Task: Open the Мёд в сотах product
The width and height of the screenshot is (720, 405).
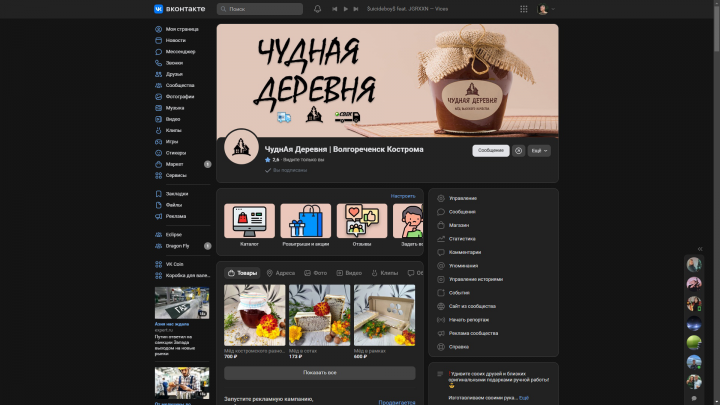Action: 319,321
